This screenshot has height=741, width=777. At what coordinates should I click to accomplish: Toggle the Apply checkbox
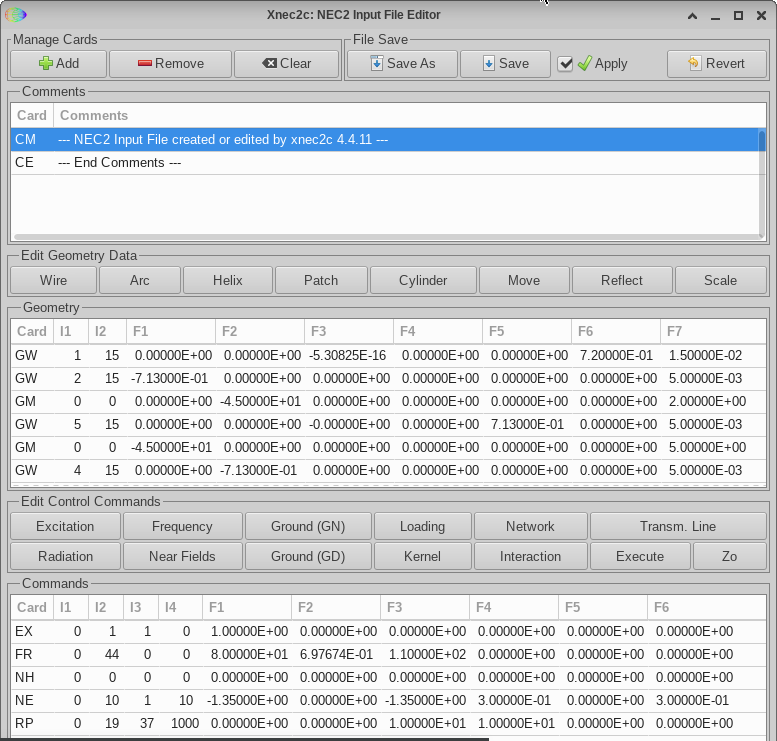566,64
